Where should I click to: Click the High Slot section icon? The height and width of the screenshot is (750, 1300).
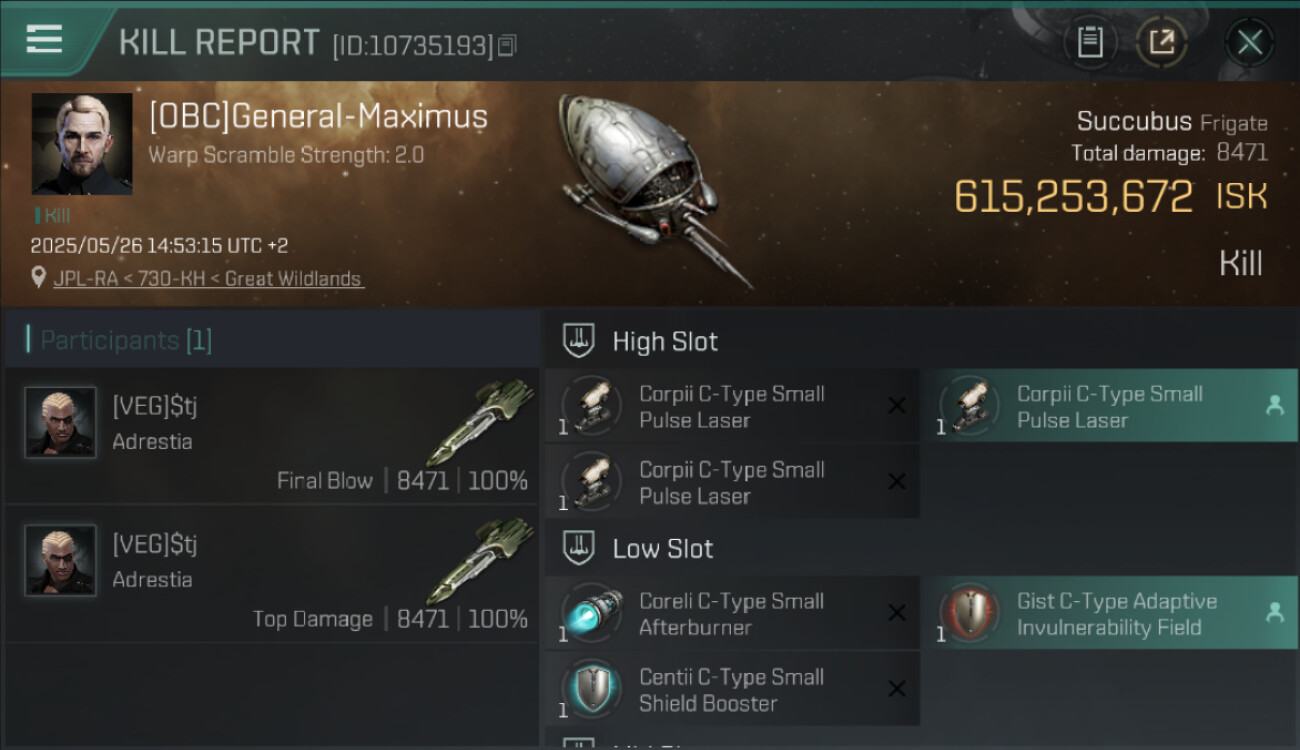click(x=579, y=341)
